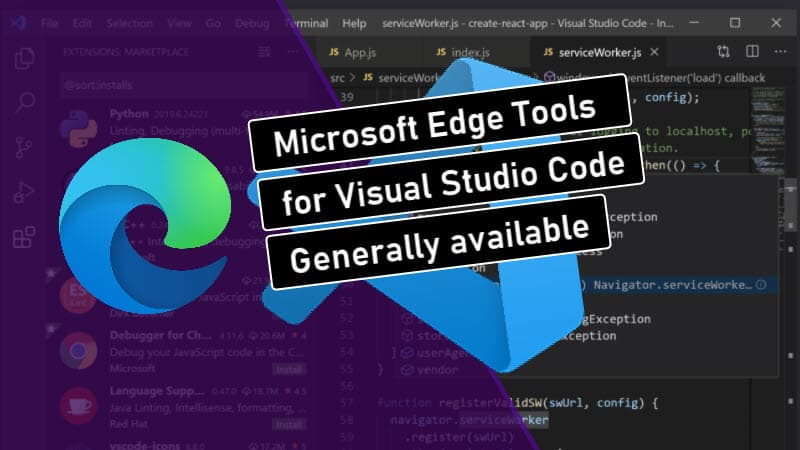
Task: Open the Debug menu
Action: pyautogui.click(x=252, y=23)
